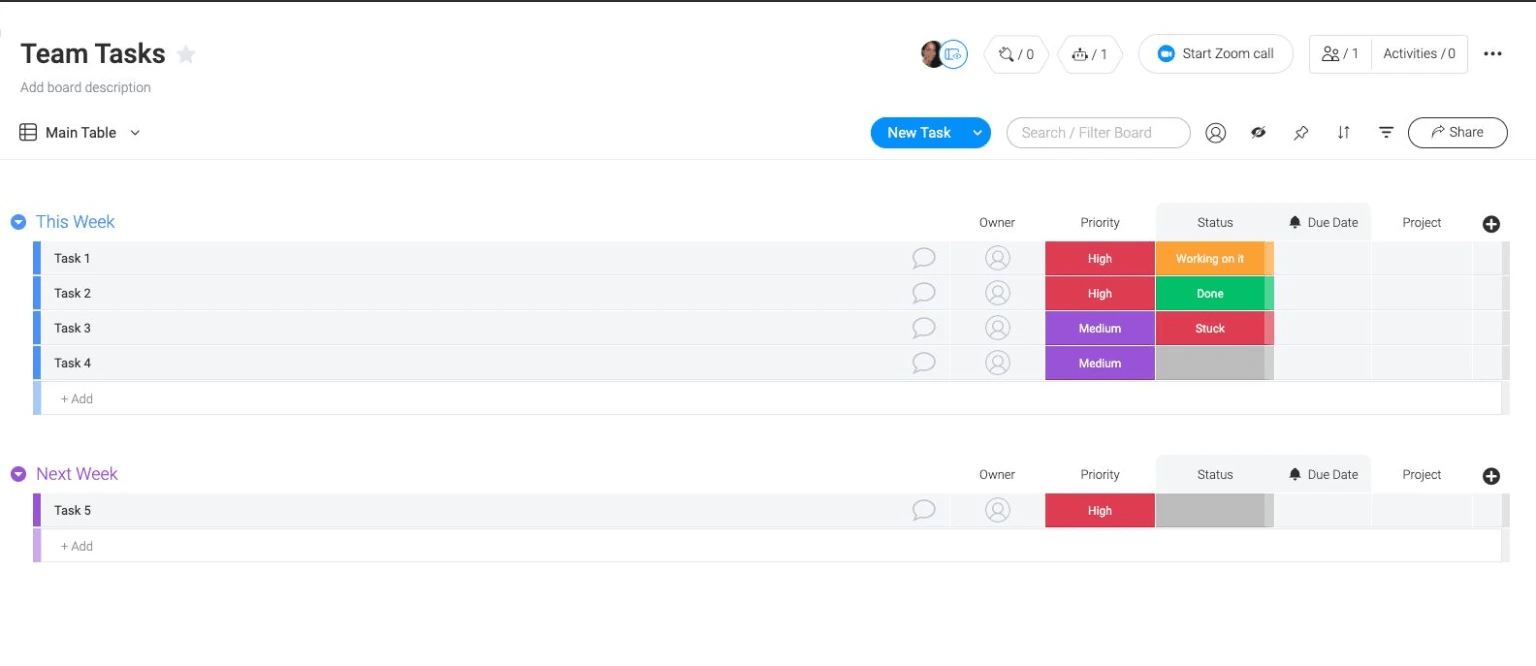Image resolution: width=1536 pixels, height=666 pixels.
Task: Filter the board by person
Action: point(1216,132)
